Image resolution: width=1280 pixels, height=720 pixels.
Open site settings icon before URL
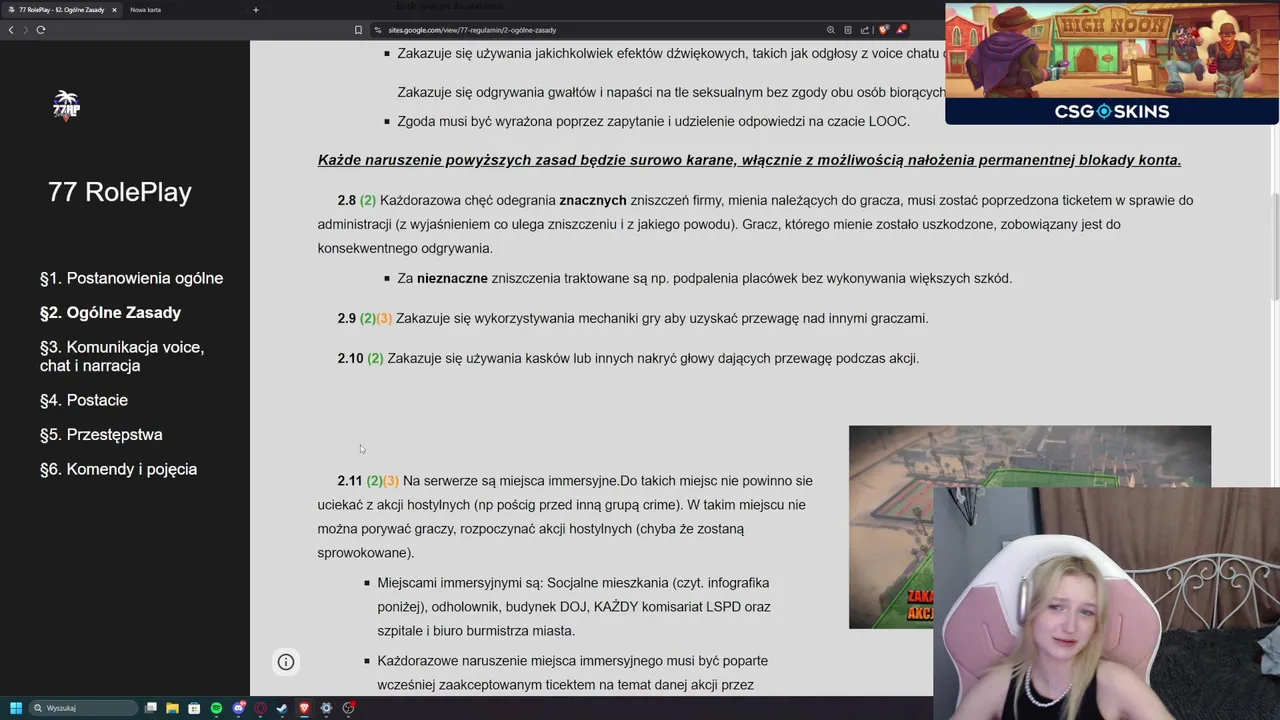click(x=378, y=30)
